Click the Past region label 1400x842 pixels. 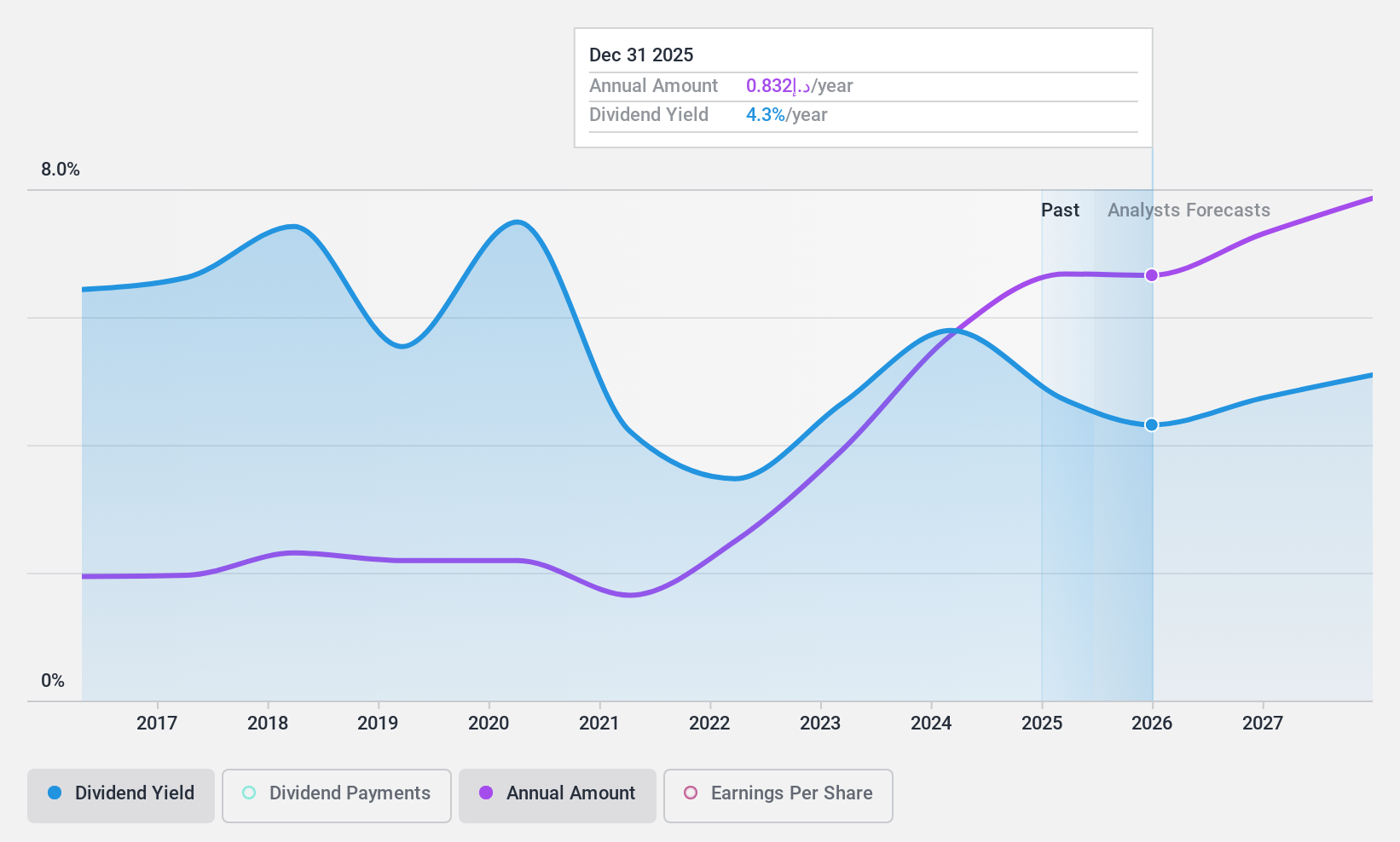[1060, 210]
